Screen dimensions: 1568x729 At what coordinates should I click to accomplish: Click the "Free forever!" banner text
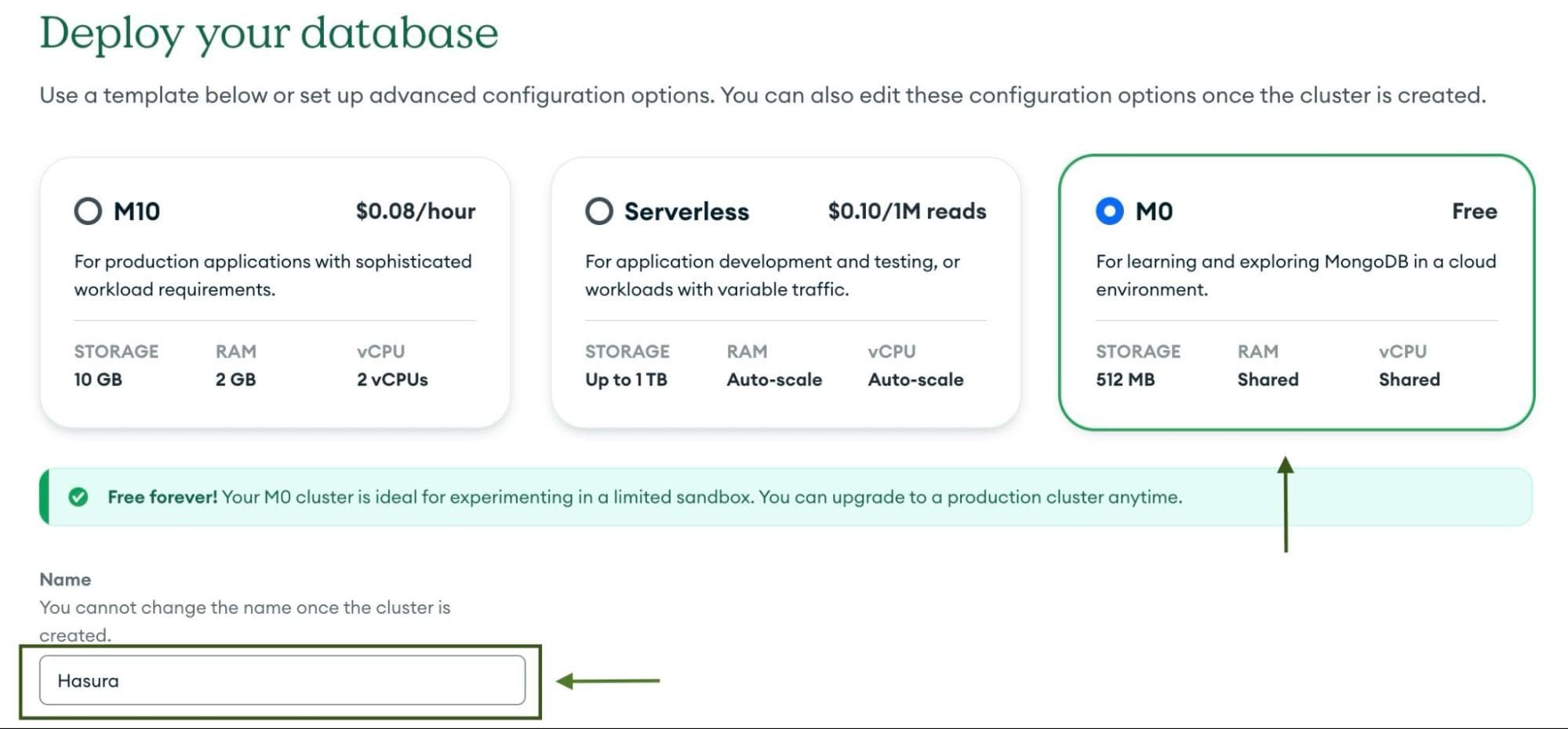coord(162,497)
